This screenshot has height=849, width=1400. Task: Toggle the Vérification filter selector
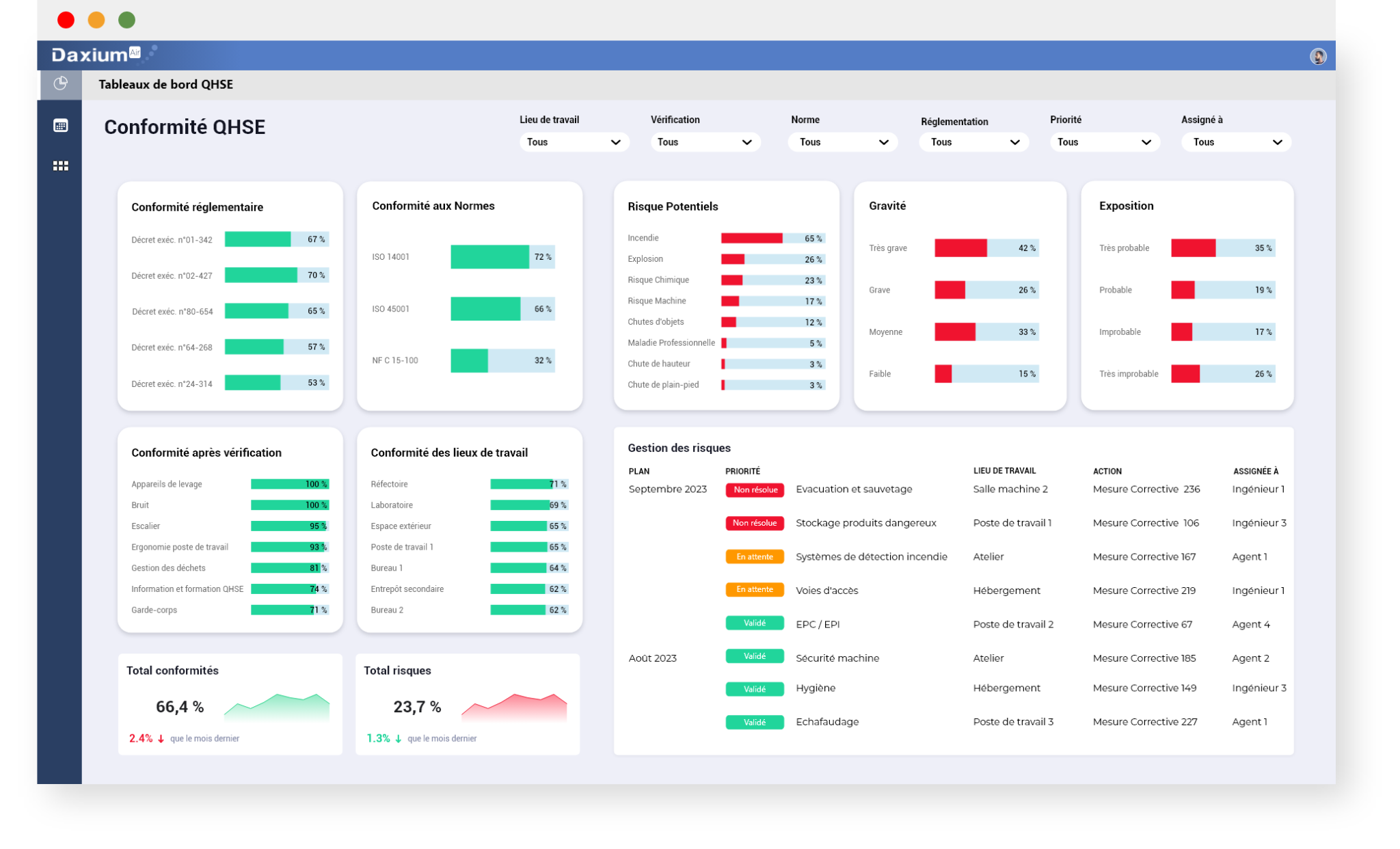tap(705, 142)
